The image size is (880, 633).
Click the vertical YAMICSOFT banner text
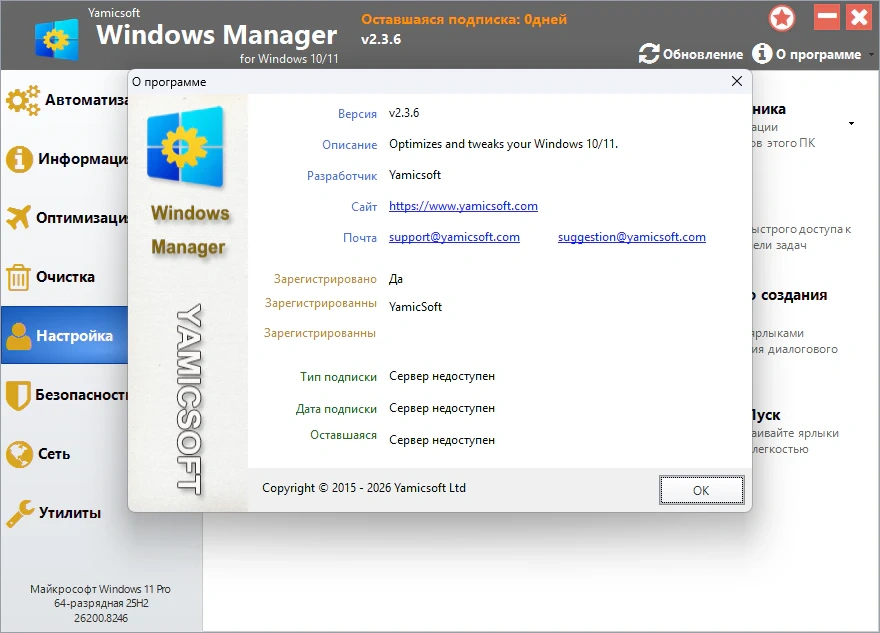(189, 400)
